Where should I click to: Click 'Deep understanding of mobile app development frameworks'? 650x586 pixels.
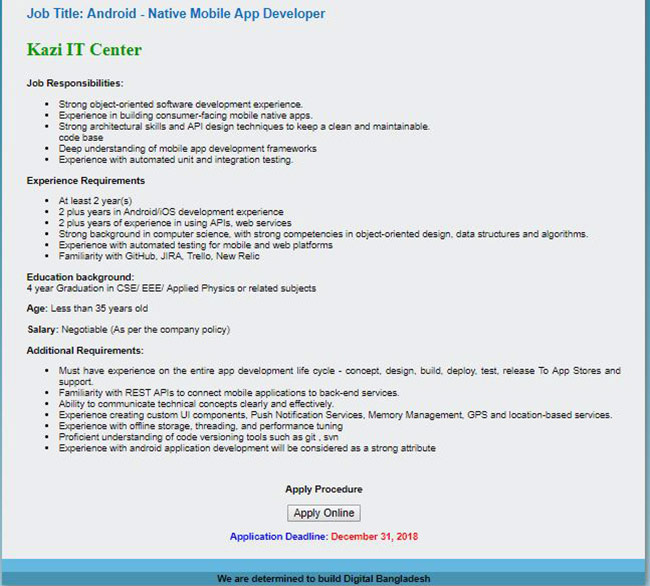pyautogui.click(x=187, y=148)
